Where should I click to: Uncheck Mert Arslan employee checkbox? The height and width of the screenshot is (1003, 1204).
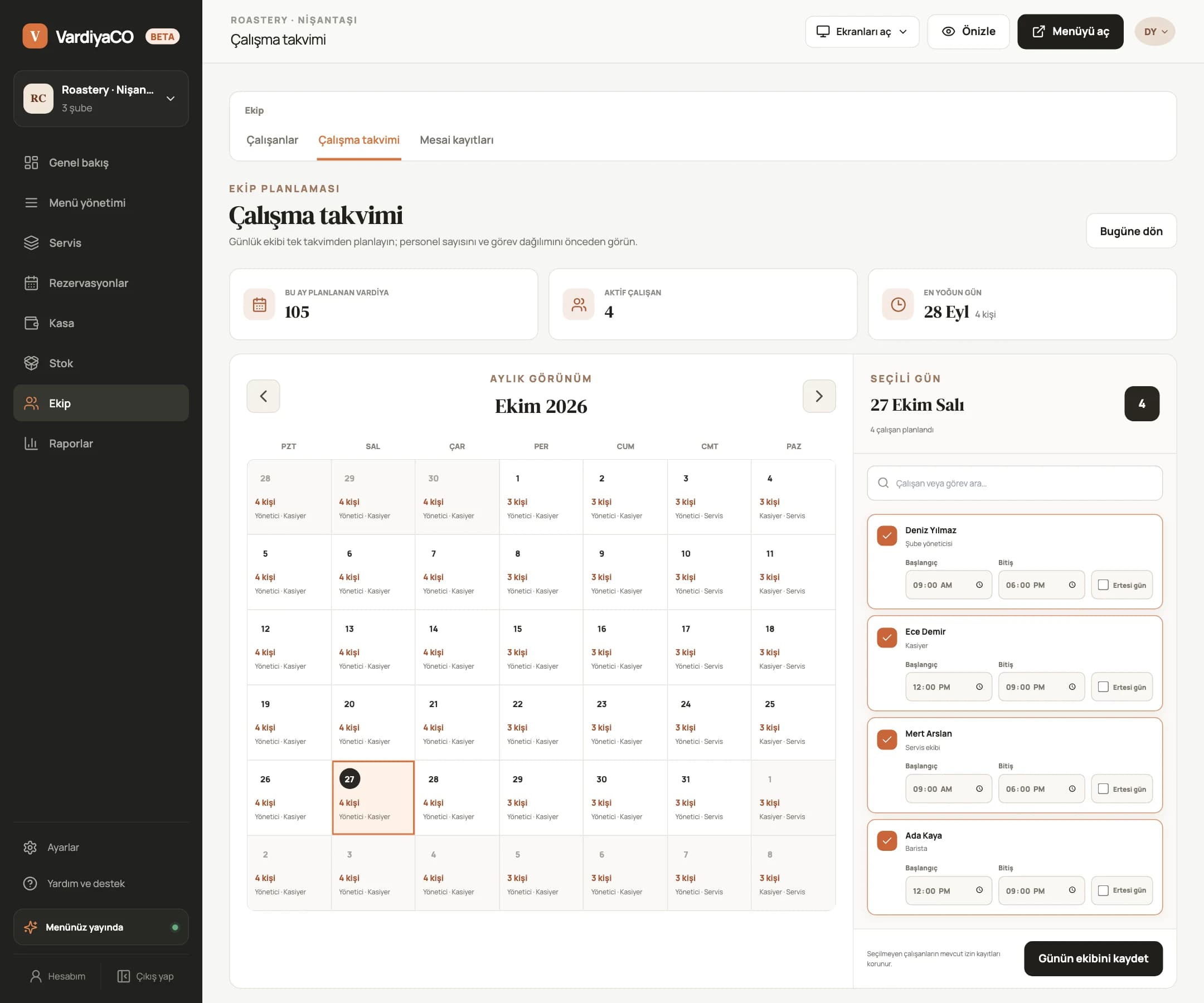tap(887, 739)
